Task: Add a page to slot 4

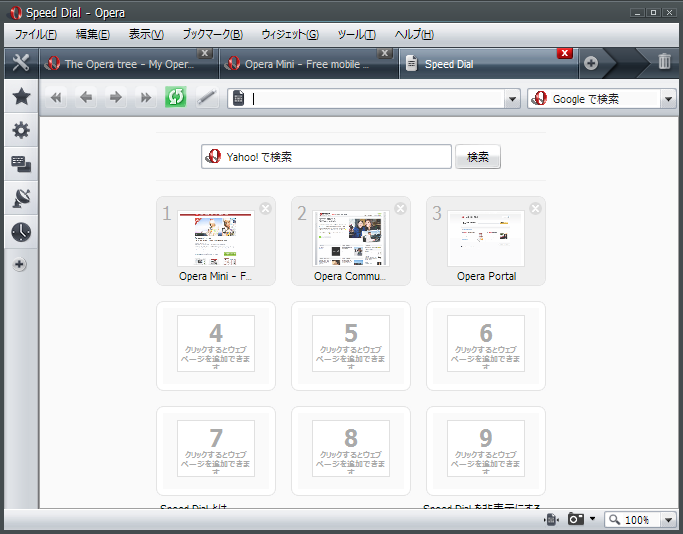Action: click(216, 344)
